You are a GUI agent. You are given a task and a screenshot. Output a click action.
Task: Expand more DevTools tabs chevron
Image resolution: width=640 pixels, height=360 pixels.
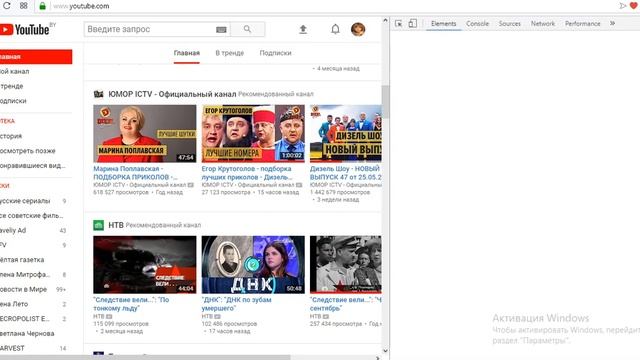(612, 23)
